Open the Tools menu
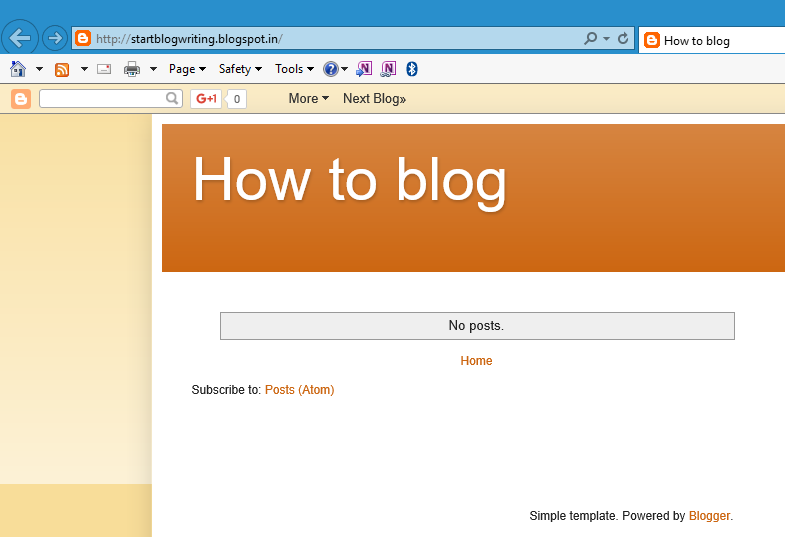The width and height of the screenshot is (785, 537). point(294,69)
